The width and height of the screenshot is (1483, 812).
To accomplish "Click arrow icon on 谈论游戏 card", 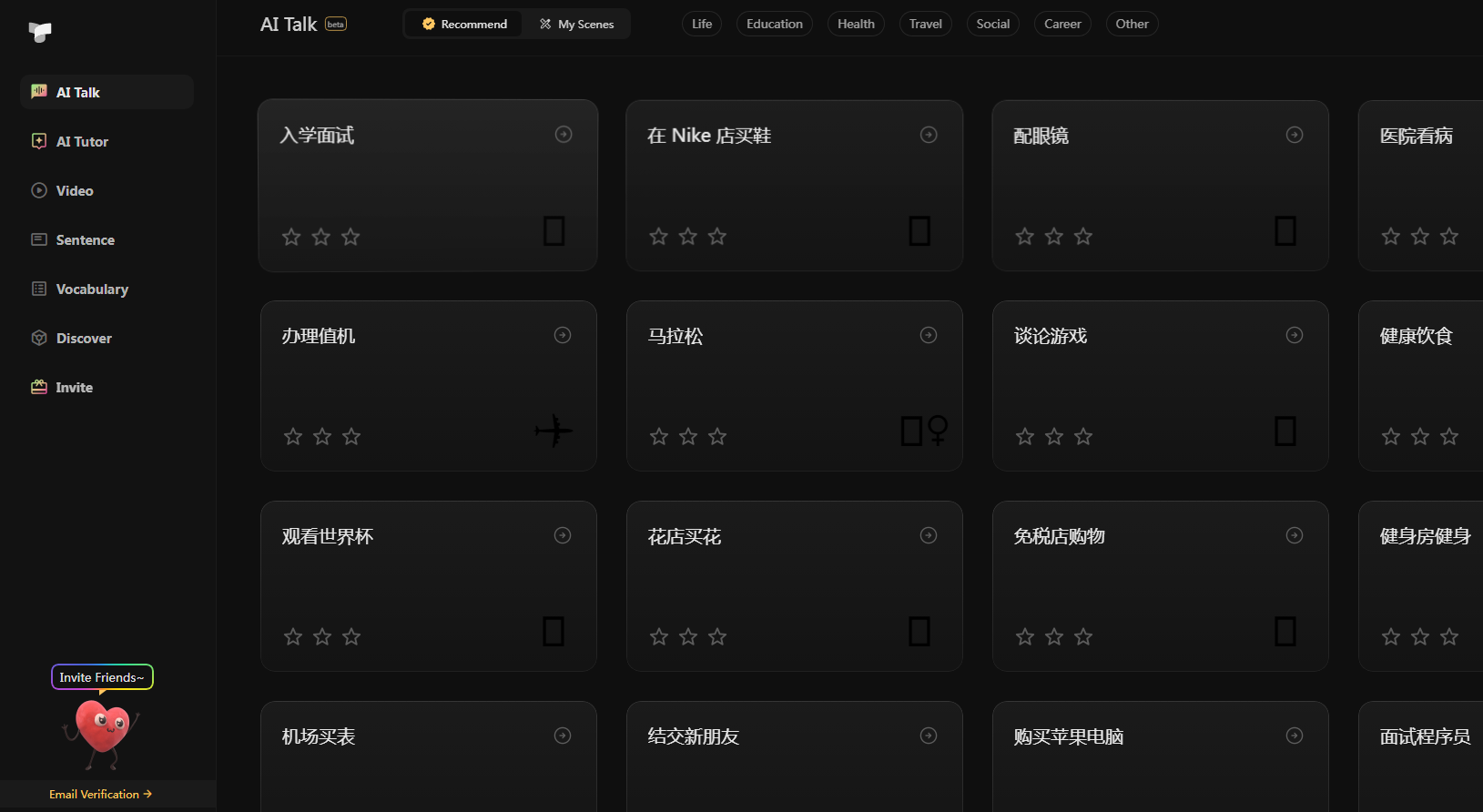I will pos(1295,335).
